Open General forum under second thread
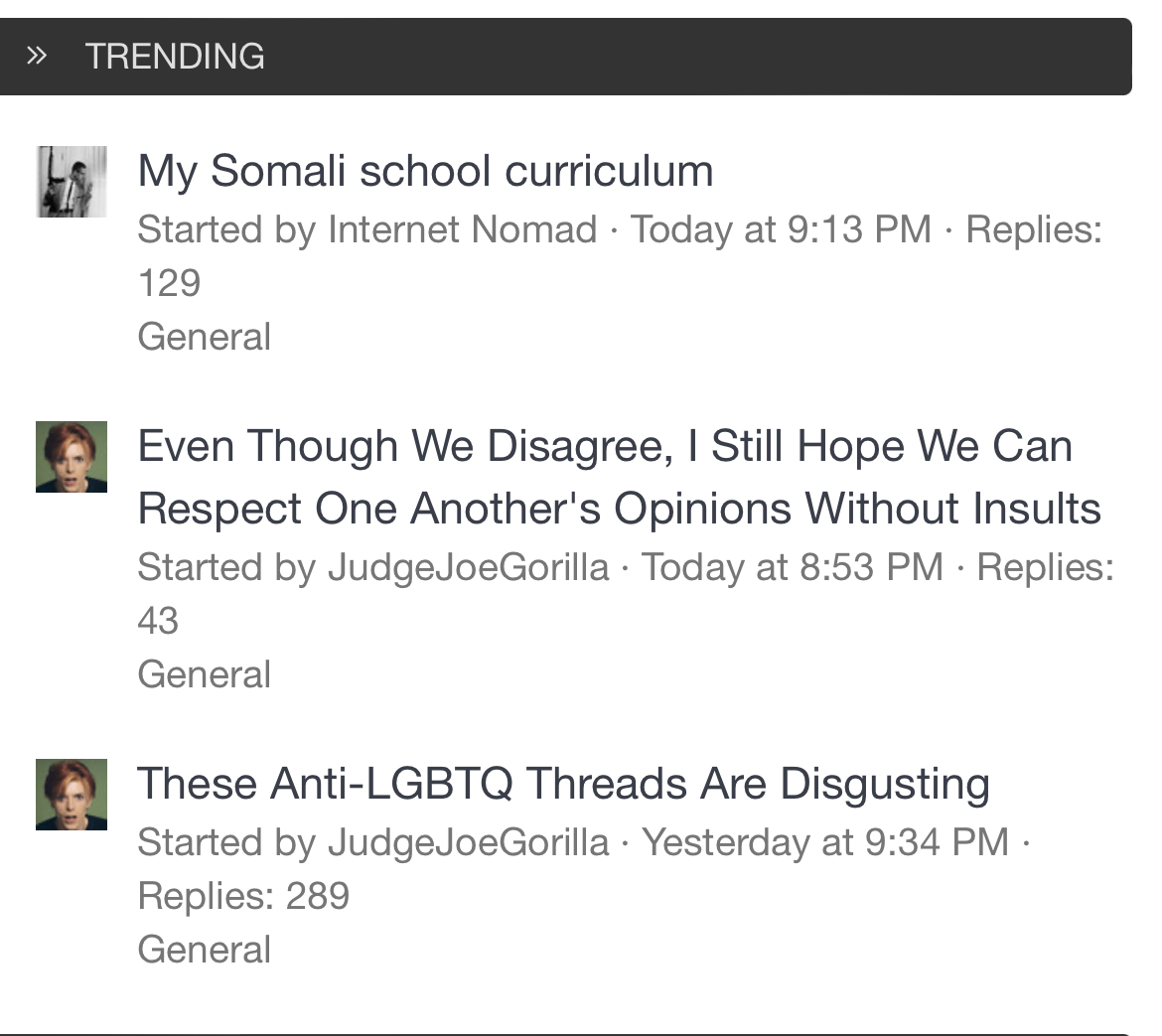Viewport: 1162px width, 1036px height. click(x=205, y=674)
